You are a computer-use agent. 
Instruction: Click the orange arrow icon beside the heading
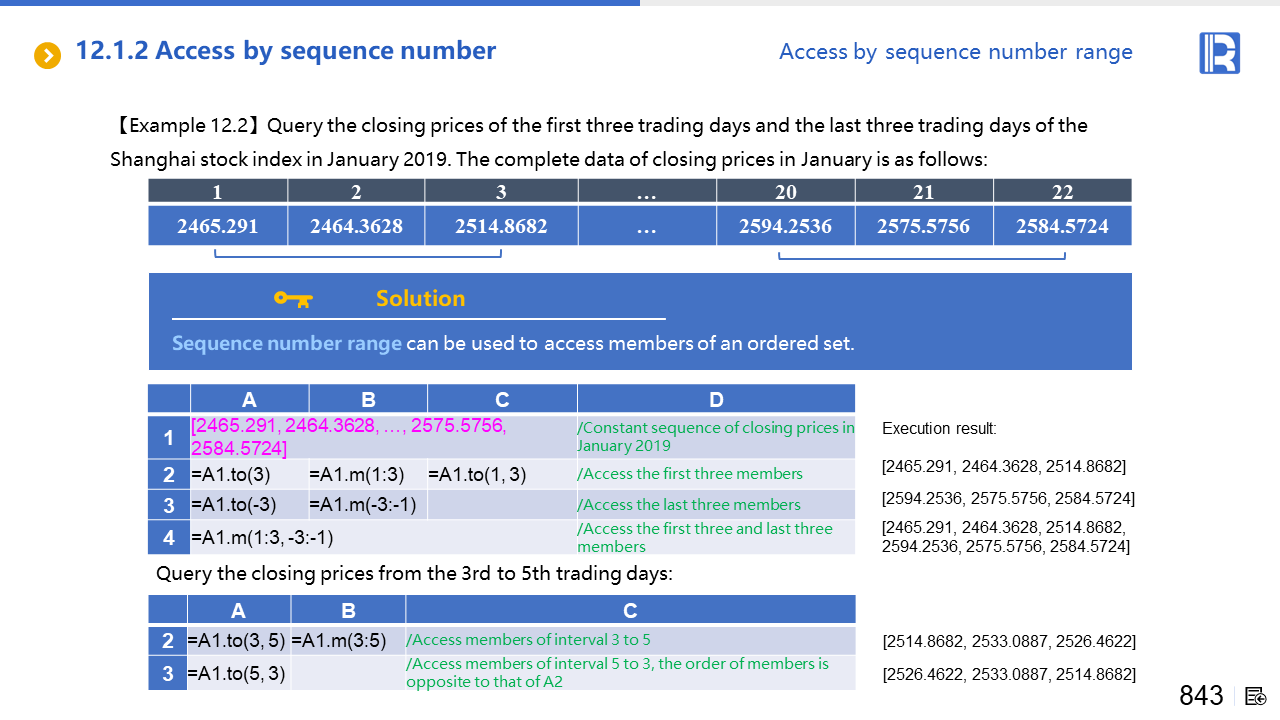pos(47,55)
